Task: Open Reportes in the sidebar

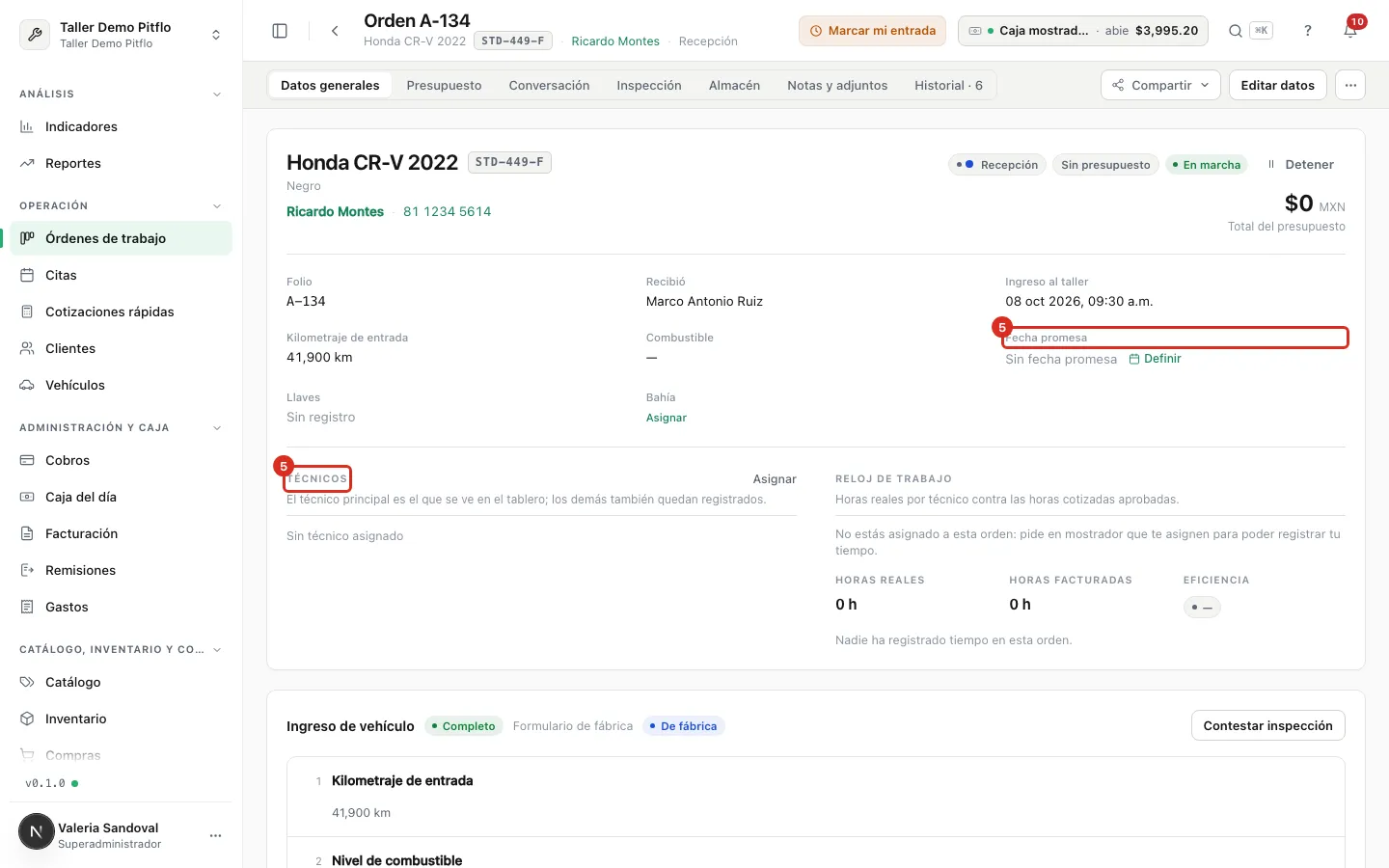Action: coord(122,163)
